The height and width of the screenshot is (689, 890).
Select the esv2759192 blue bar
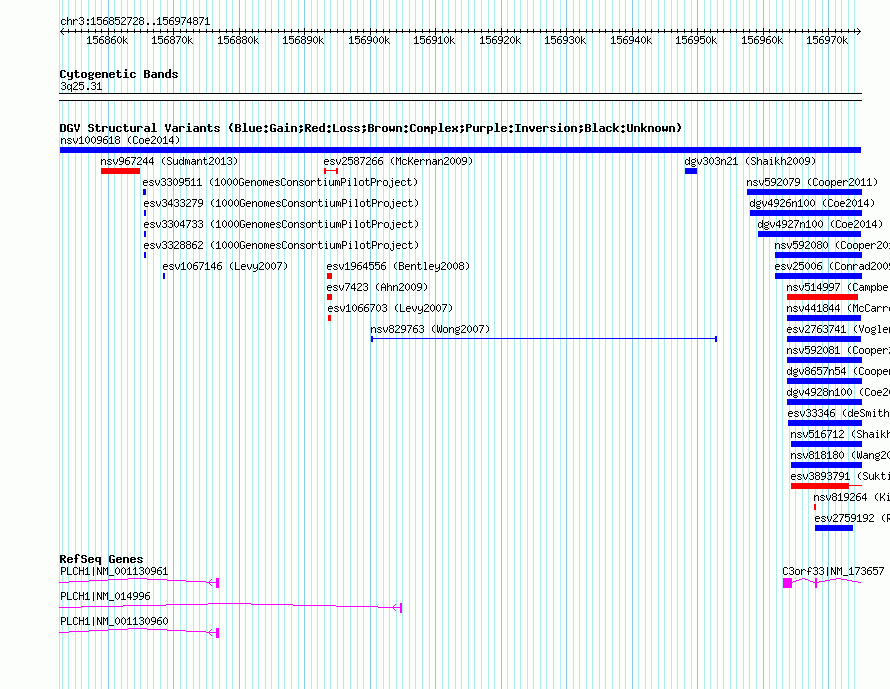(834, 528)
